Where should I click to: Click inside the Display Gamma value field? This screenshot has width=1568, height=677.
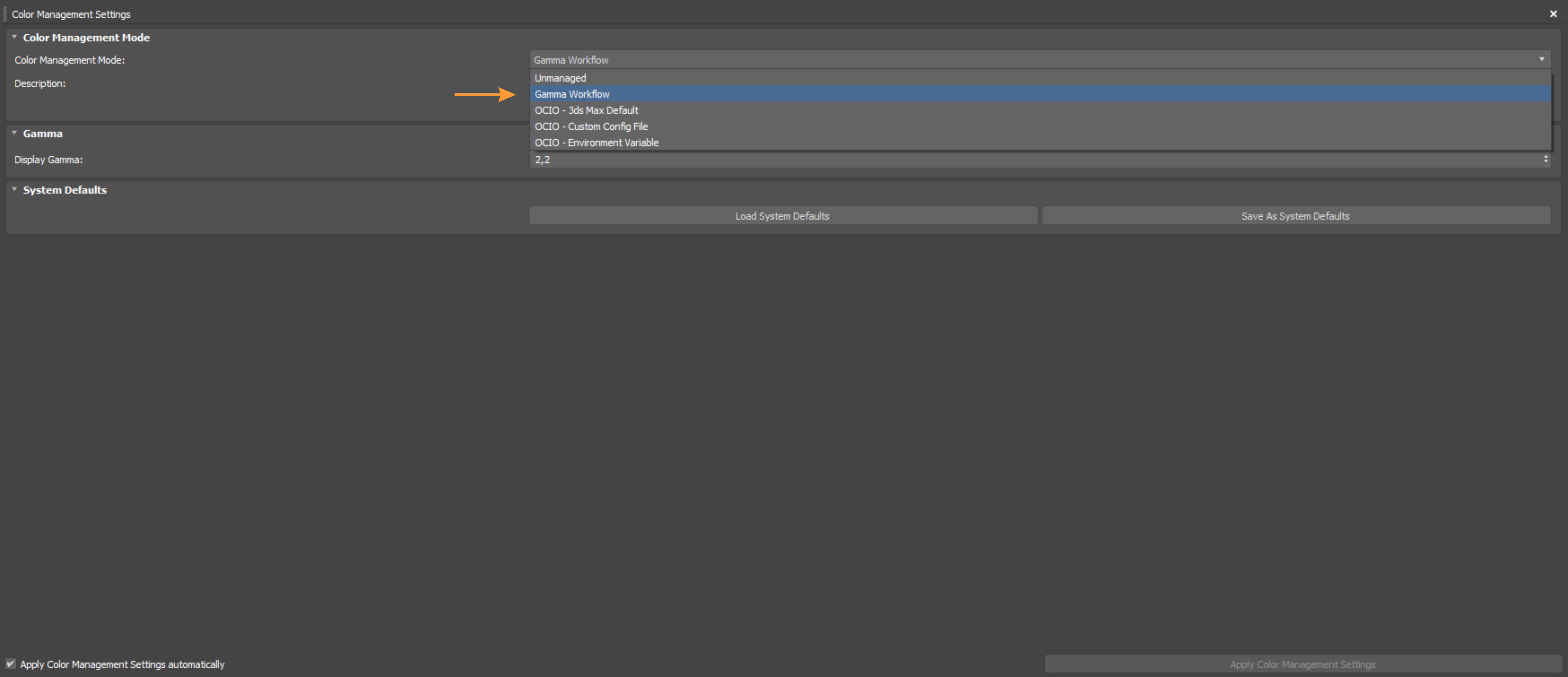tap(1035, 160)
